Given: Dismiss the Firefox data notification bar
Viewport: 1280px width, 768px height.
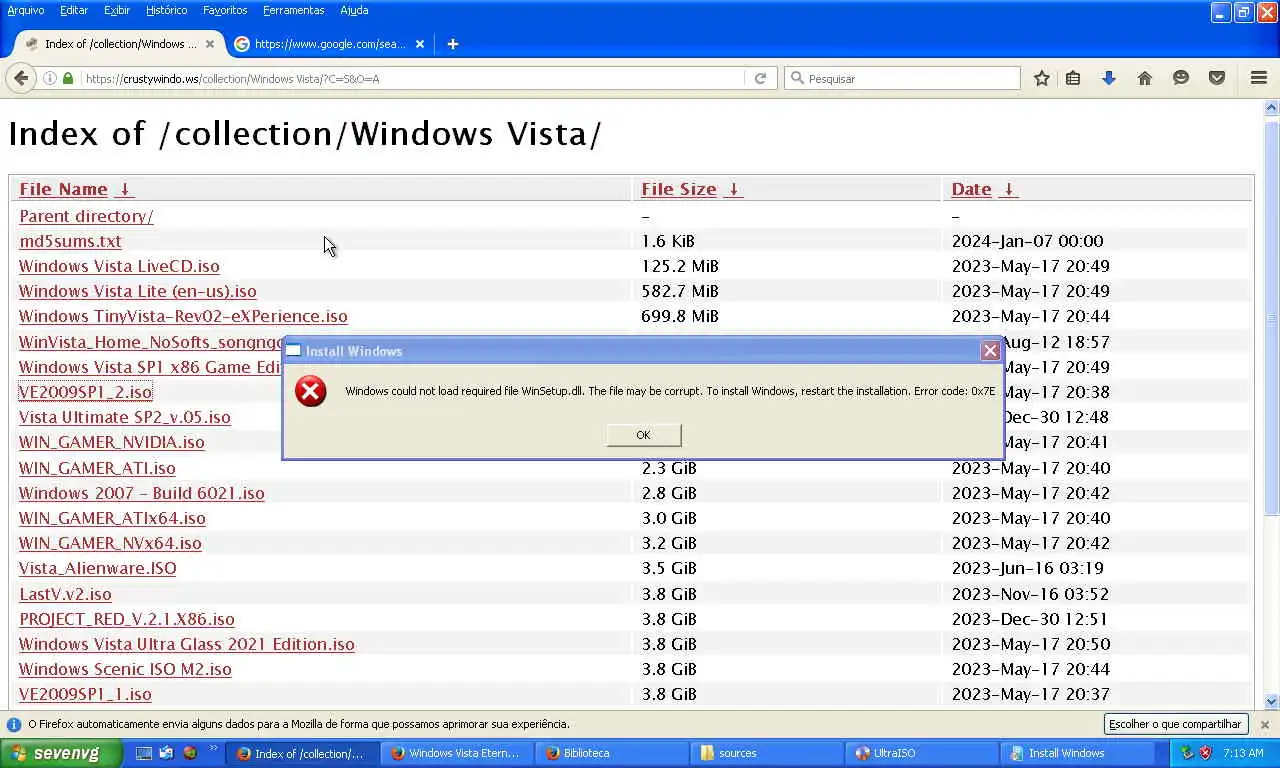Looking at the screenshot, I should tap(1264, 724).
